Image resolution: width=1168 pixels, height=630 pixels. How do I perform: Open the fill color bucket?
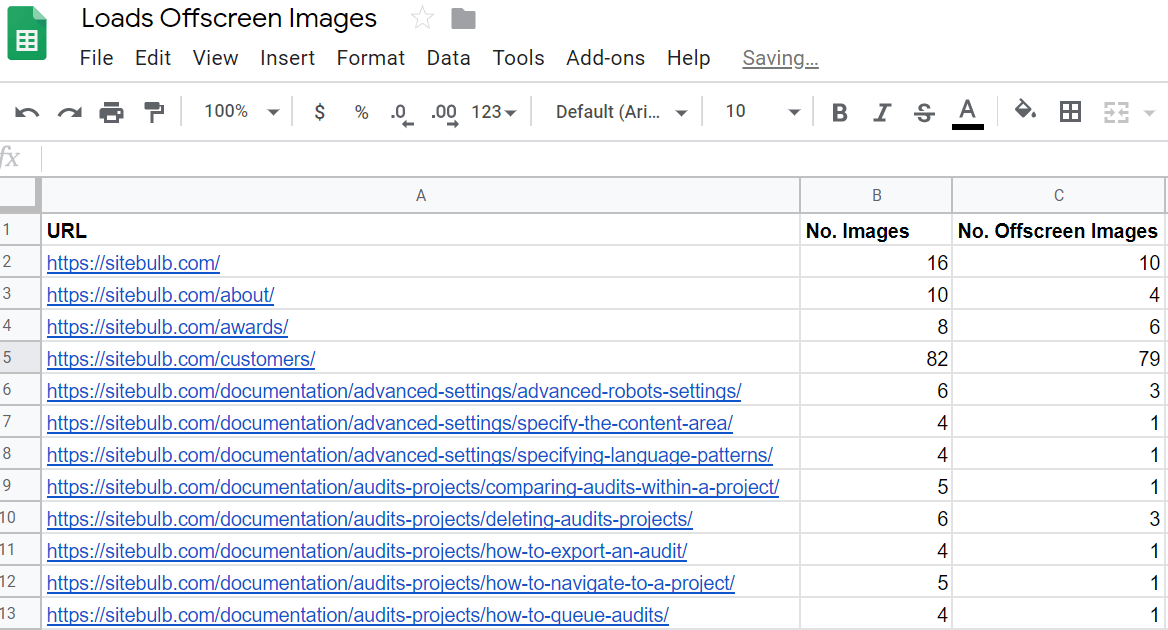click(1026, 111)
